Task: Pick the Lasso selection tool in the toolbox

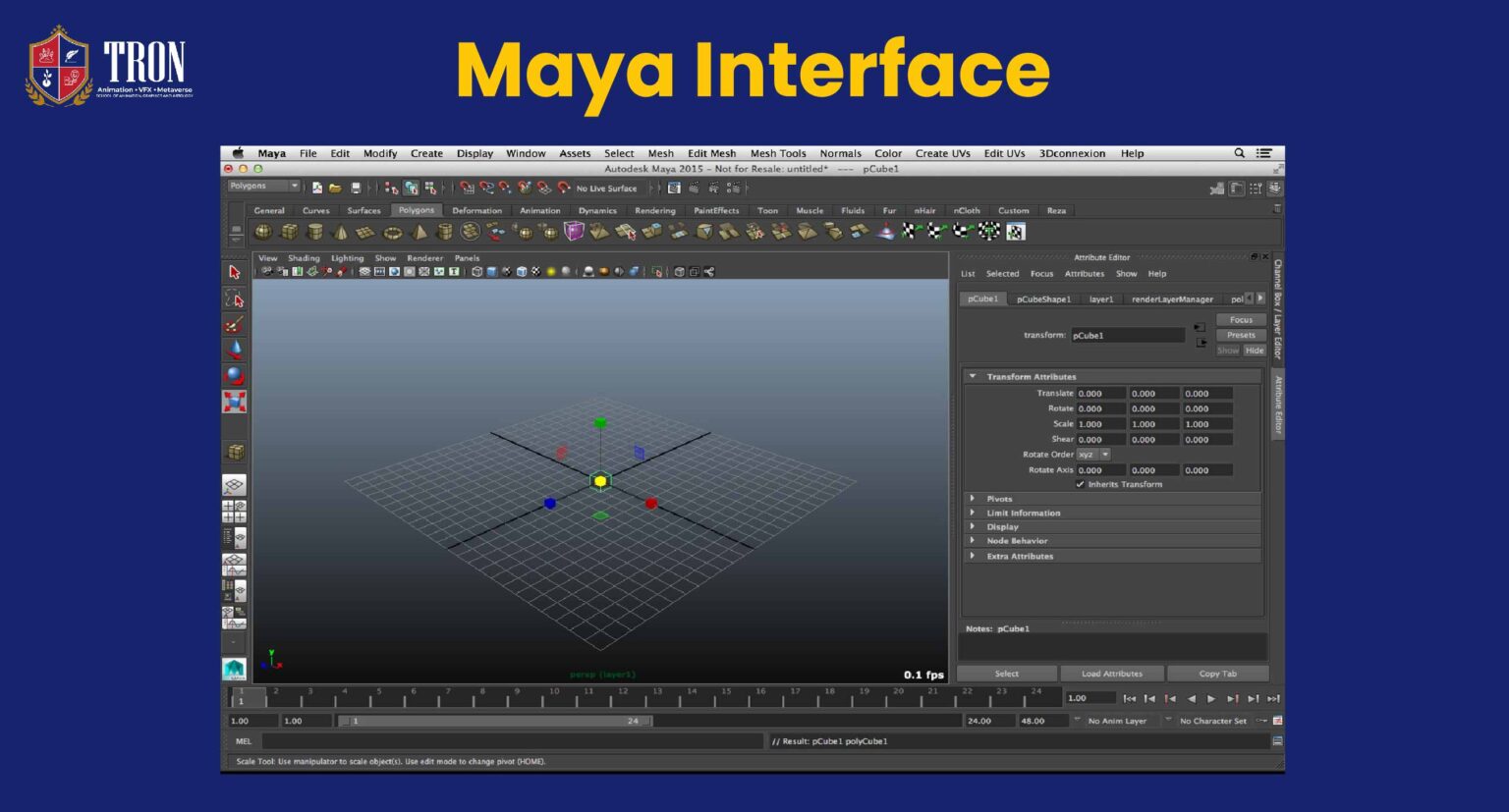Action: click(x=236, y=298)
